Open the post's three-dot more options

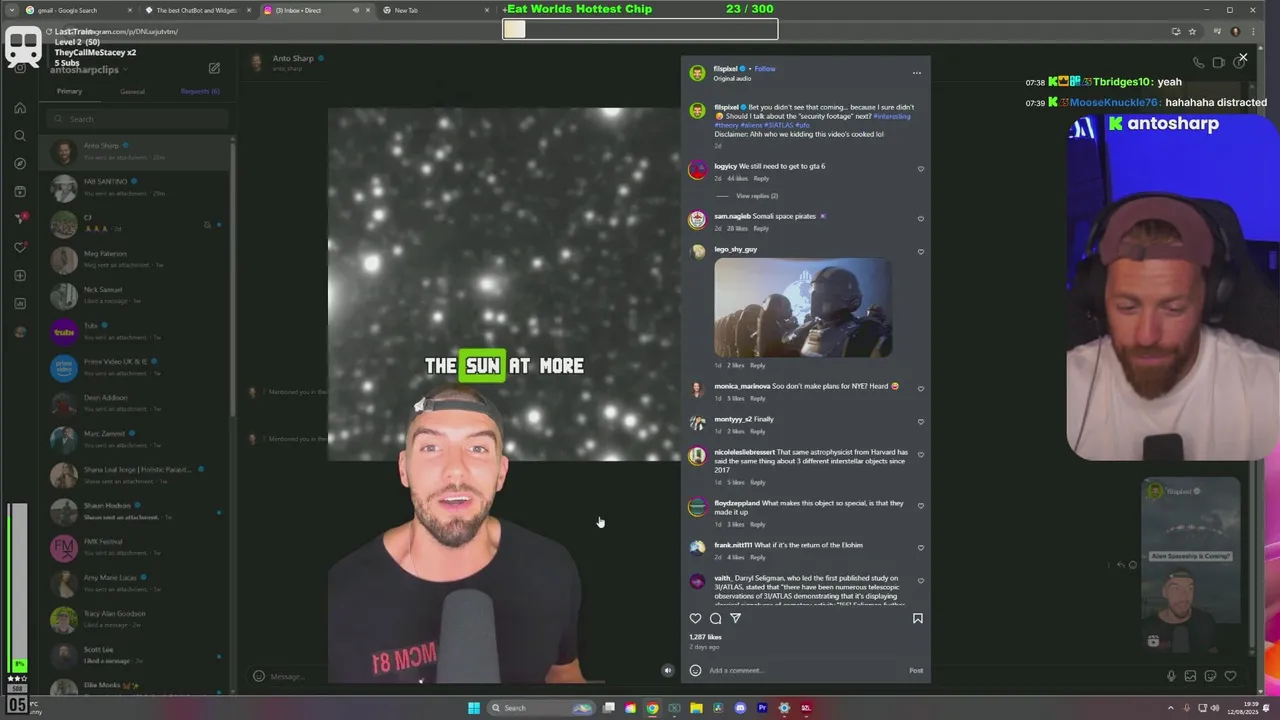pyautogui.click(x=916, y=72)
